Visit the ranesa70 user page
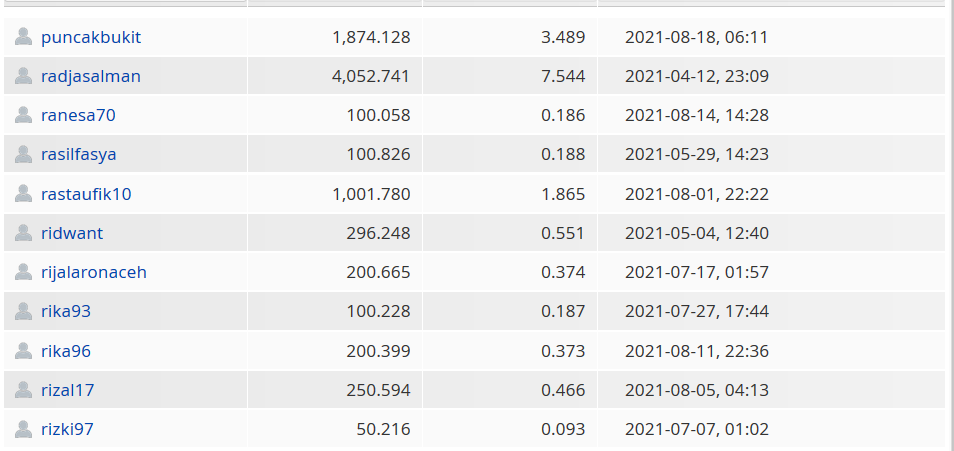 (78, 115)
